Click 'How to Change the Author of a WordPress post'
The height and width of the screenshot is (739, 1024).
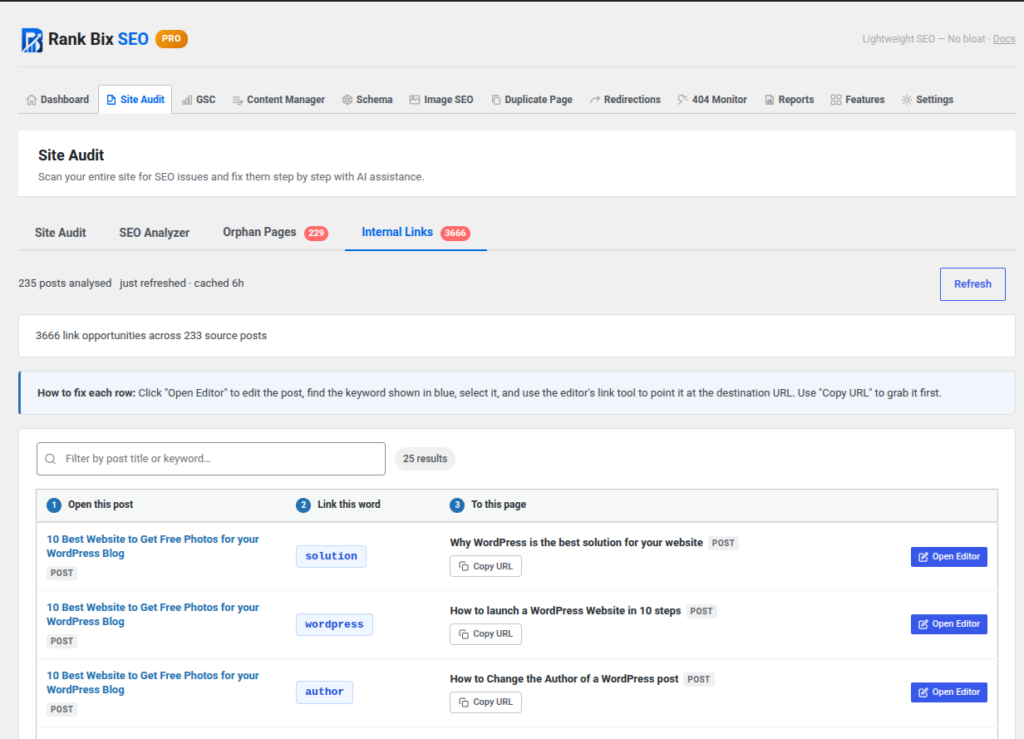[564, 679]
